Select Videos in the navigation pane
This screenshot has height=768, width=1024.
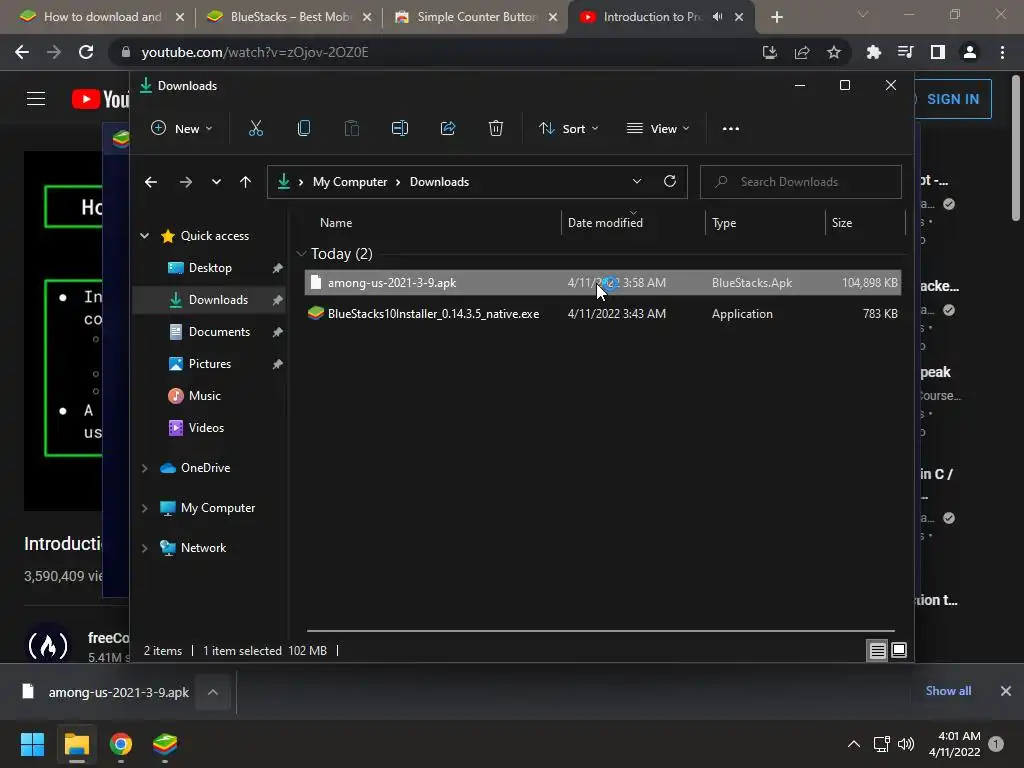(206, 428)
